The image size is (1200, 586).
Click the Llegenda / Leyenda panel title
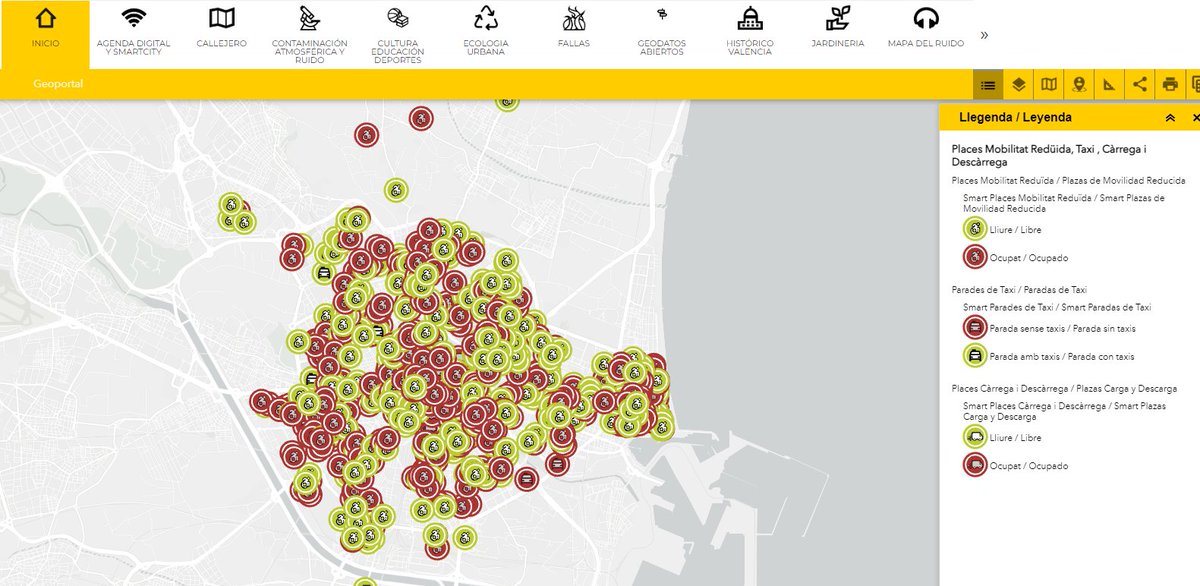[1015, 117]
